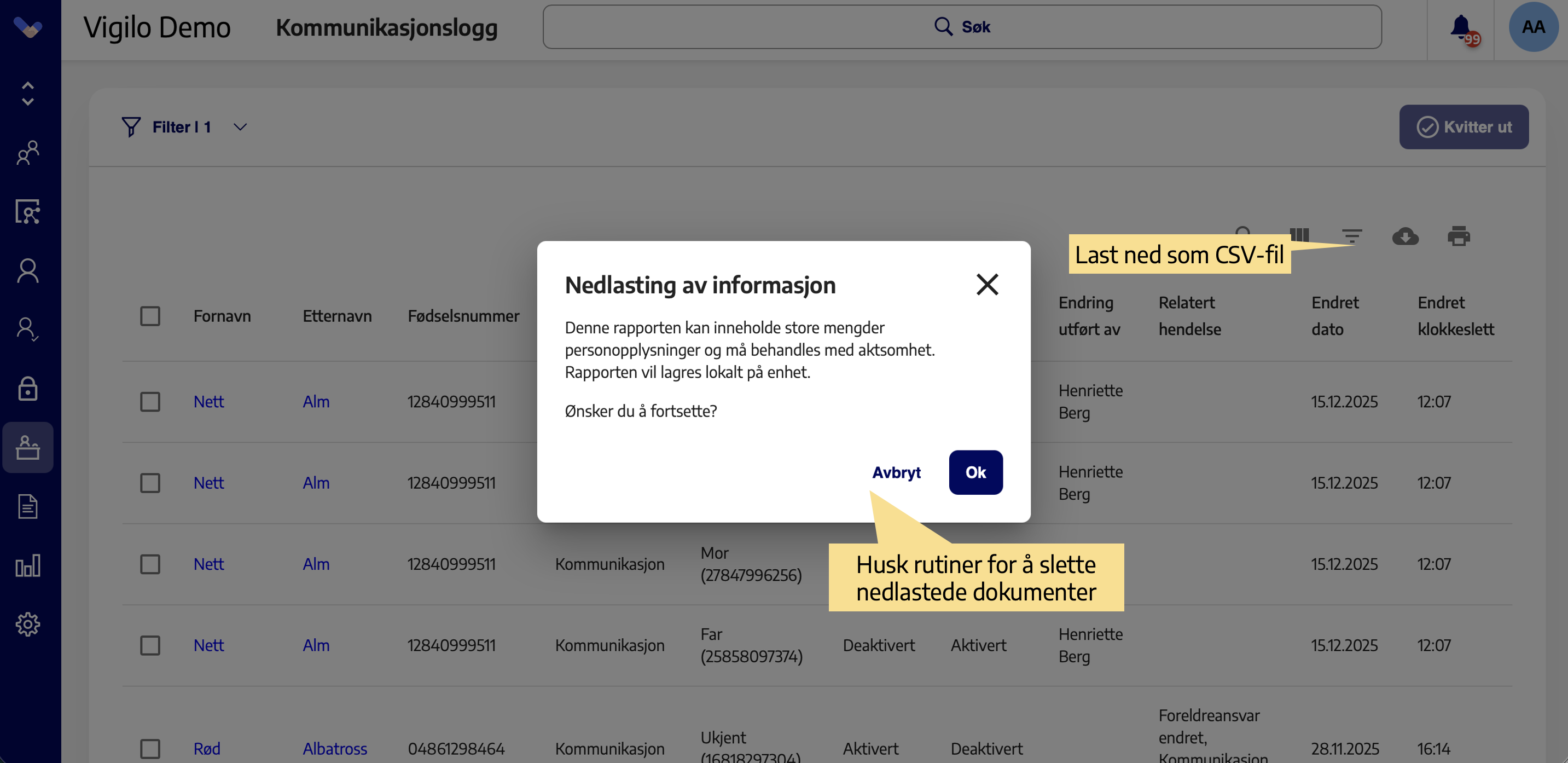Click 12840999511 in the Far row

[x=451, y=645]
